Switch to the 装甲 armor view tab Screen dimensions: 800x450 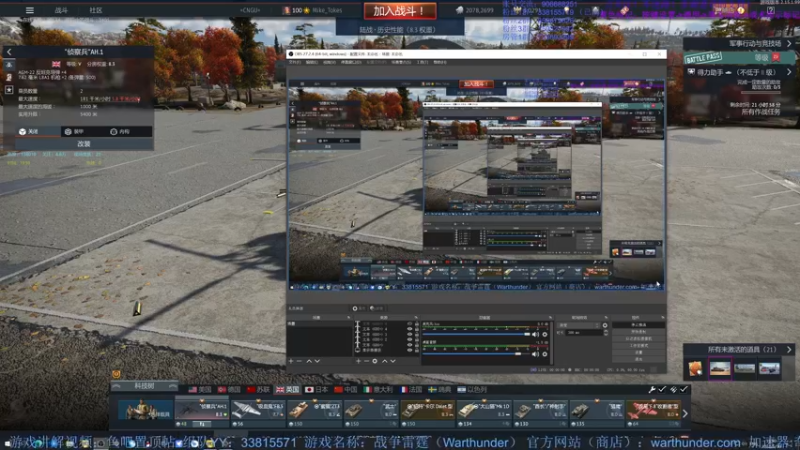pyautogui.click(x=83, y=132)
